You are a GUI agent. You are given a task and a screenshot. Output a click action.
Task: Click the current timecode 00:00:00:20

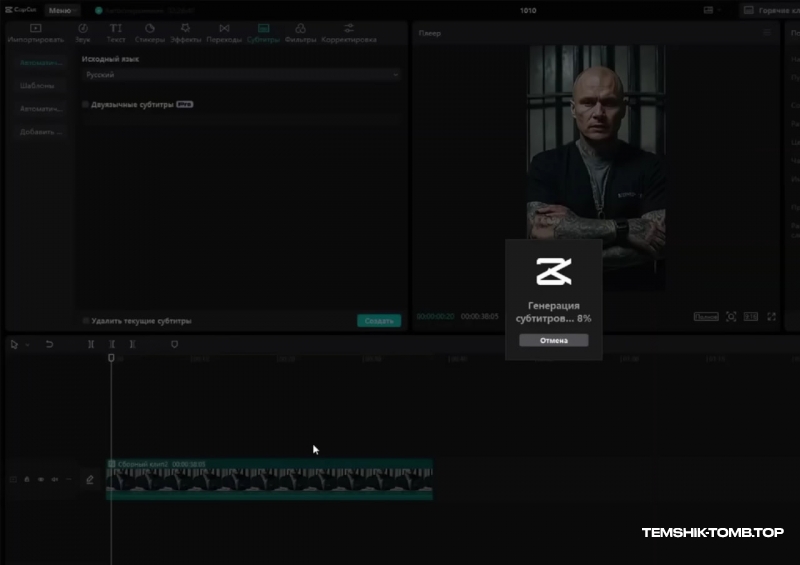coord(435,316)
